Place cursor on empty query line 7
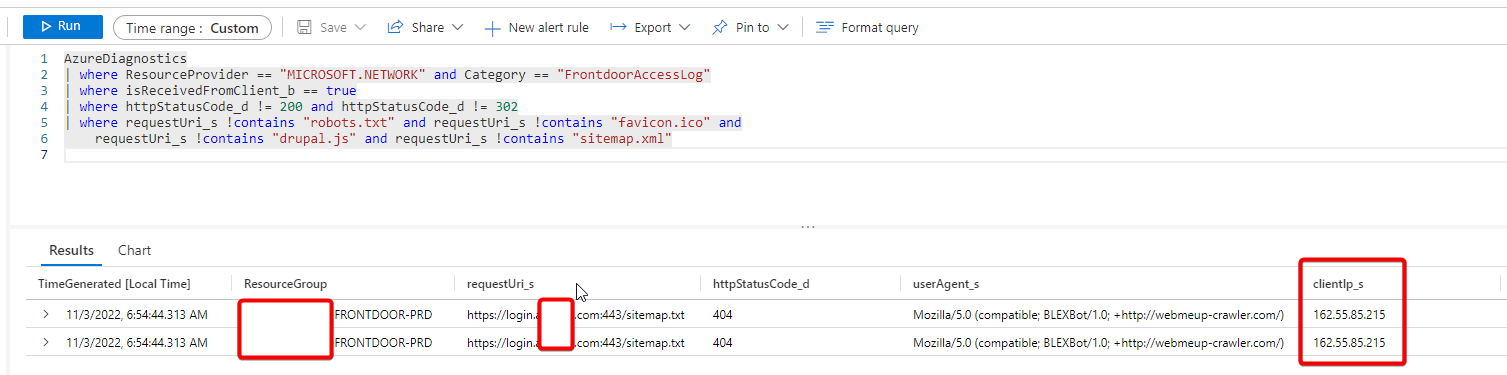This screenshot has width=1507, height=375. pyautogui.click(x=780, y=155)
